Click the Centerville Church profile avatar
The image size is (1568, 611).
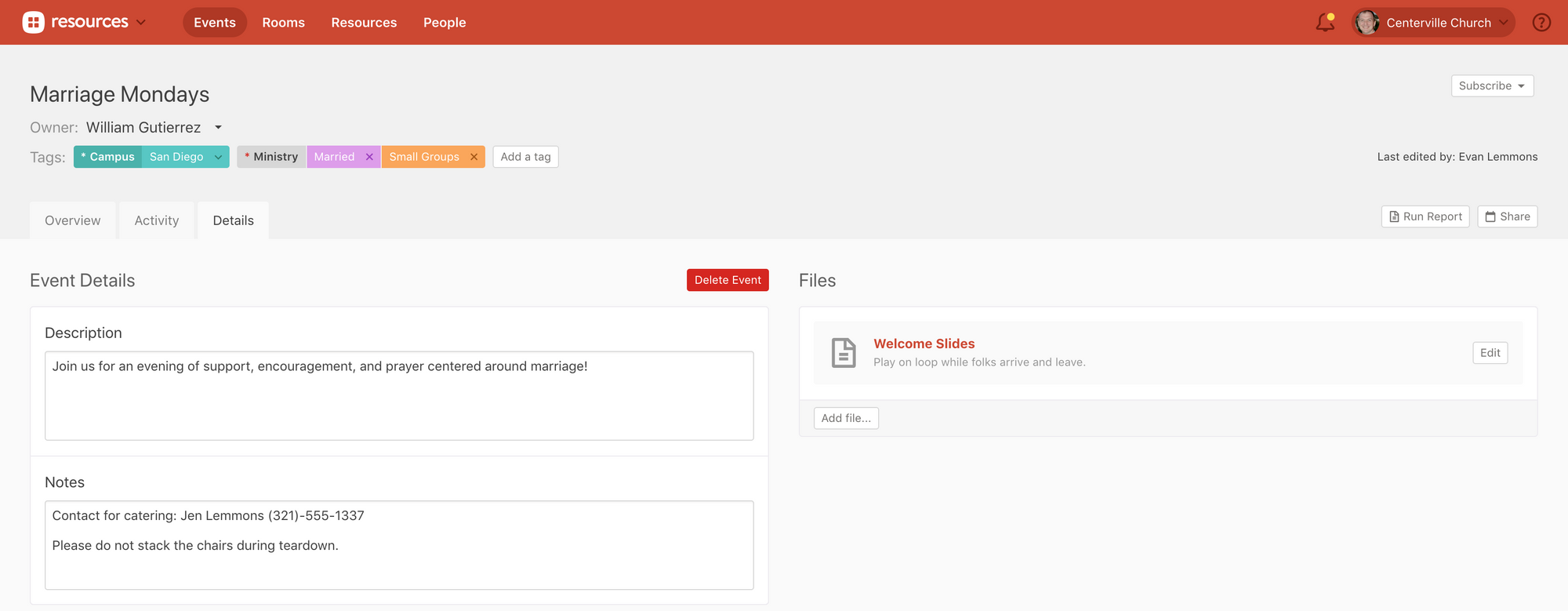[x=1367, y=23]
